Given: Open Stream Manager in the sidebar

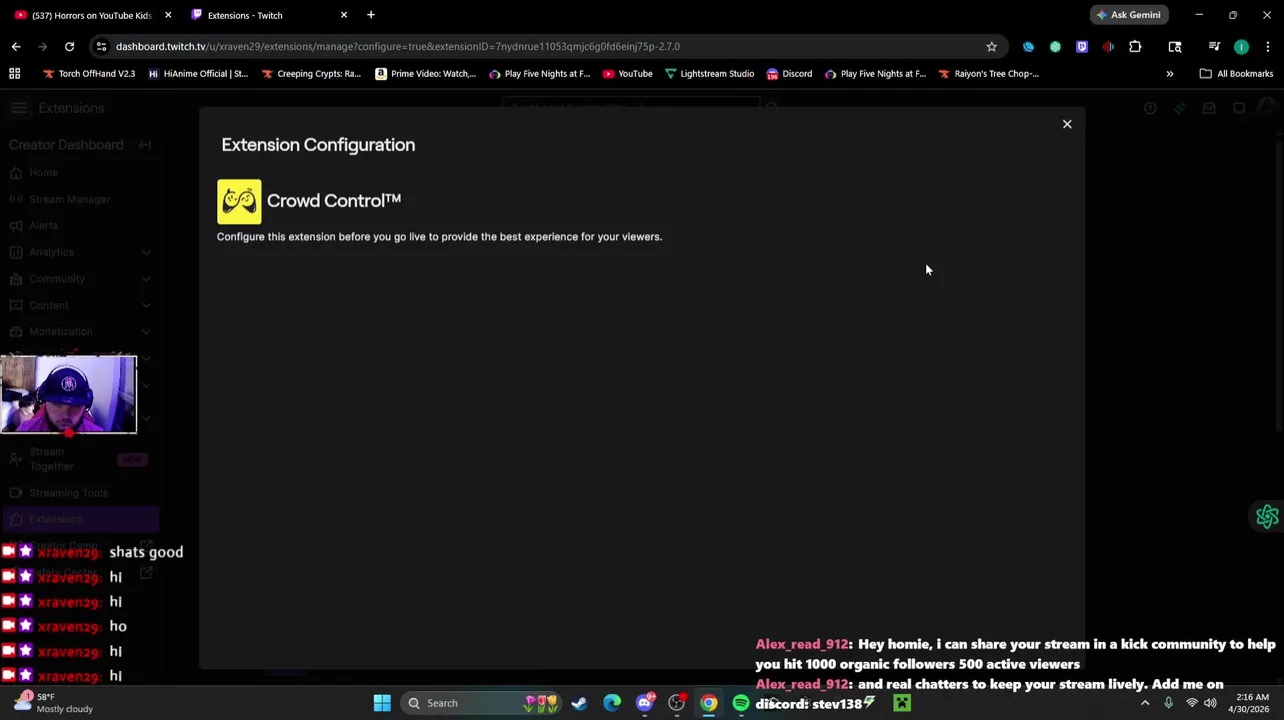Looking at the screenshot, I should [80, 199].
